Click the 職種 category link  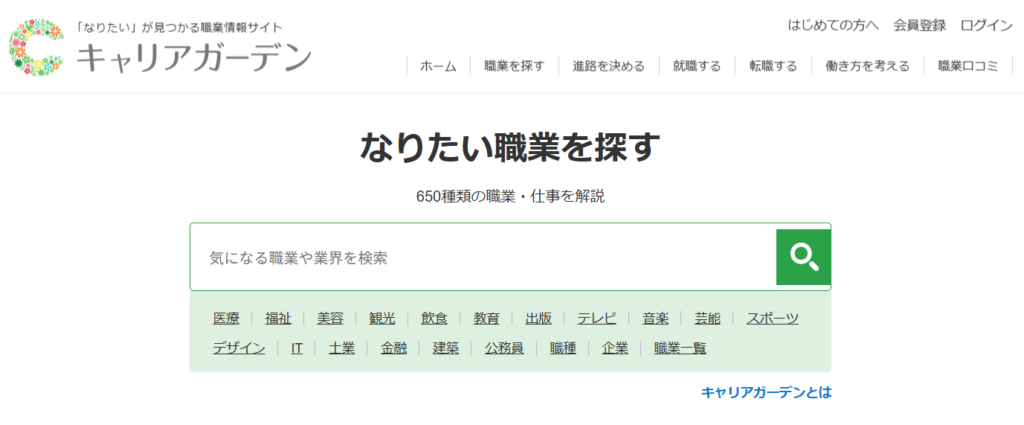[563, 349]
